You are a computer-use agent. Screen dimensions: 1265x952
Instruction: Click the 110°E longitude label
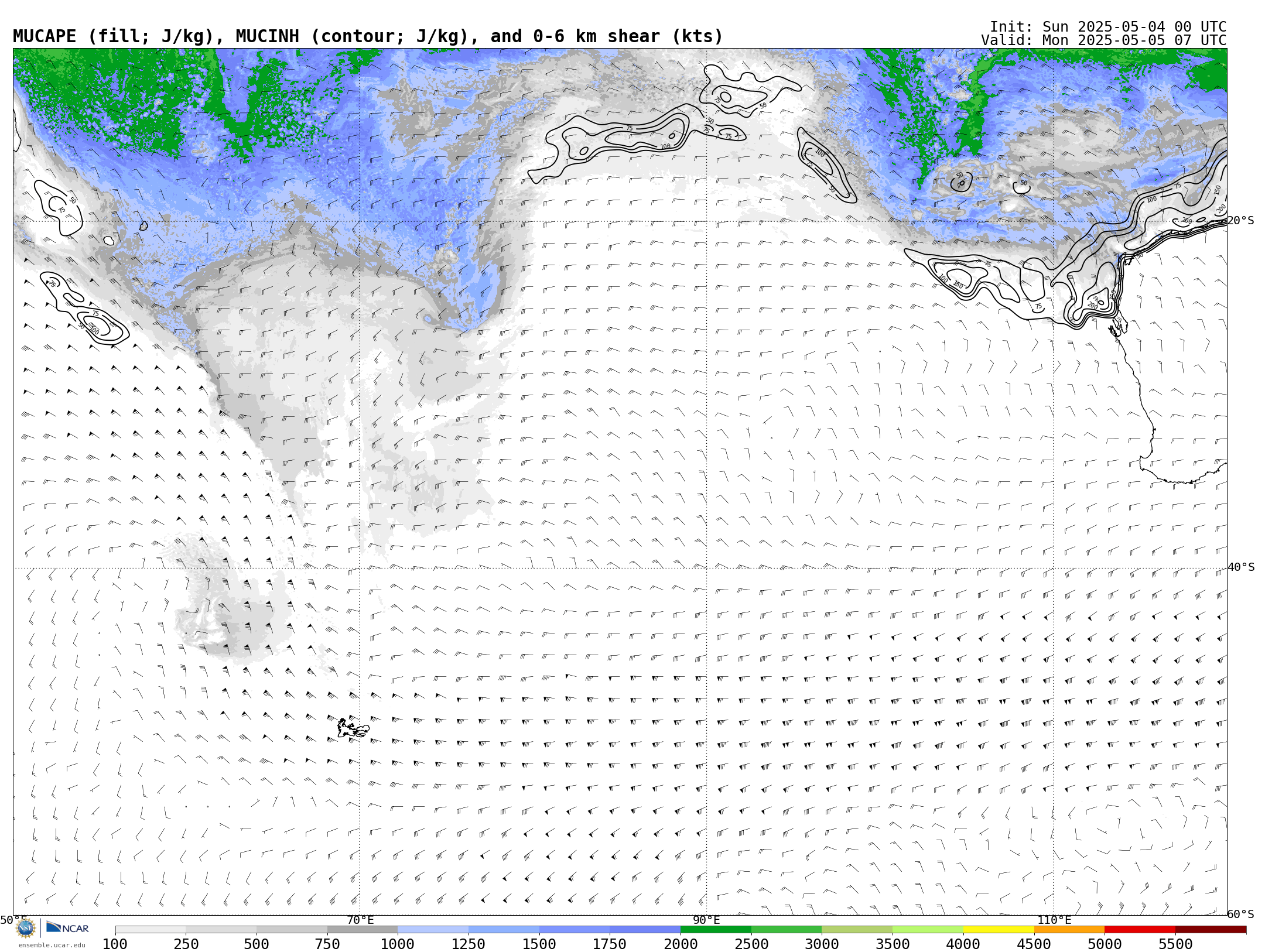point(1054,920)
